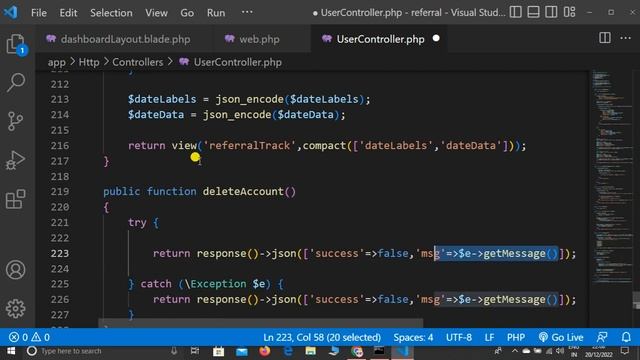
Task: Toggle Secondary Side Bar layout icon
Action: click(x=551, y=12)
